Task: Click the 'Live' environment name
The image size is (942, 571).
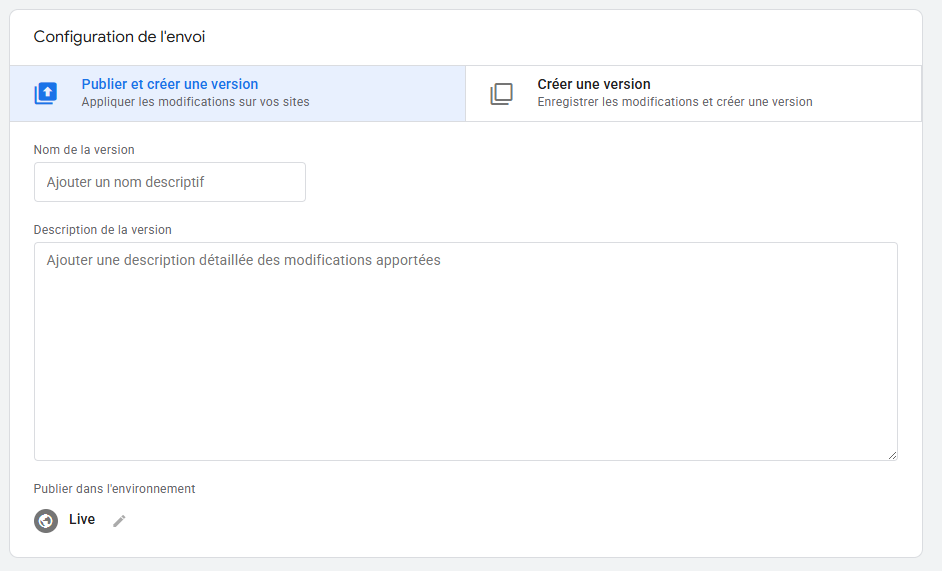Action: click(82, 519)
